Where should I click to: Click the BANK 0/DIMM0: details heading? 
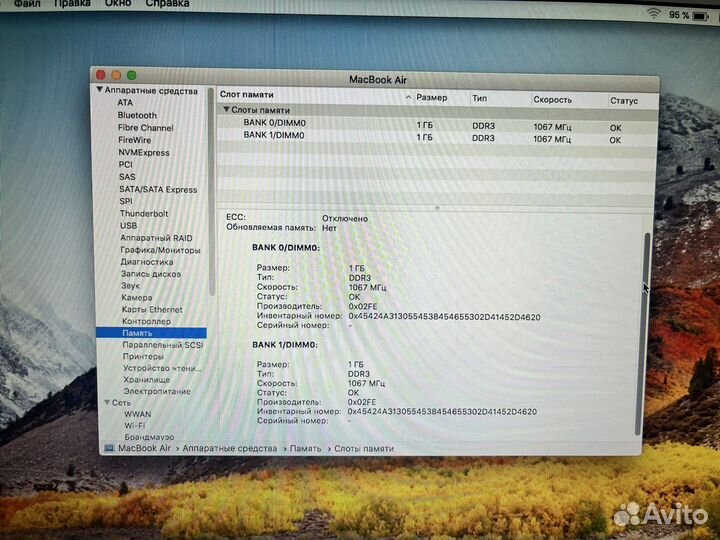(x=286, y=248)
